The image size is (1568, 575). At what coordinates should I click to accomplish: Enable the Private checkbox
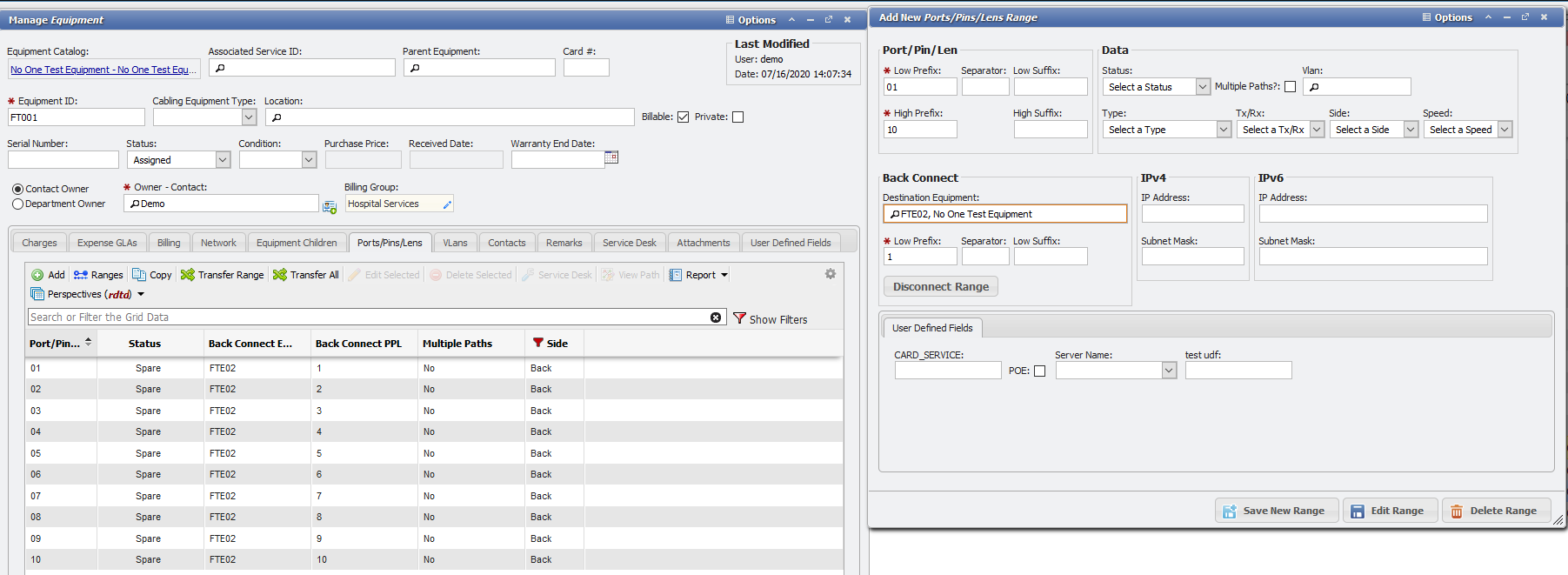pyautogui.click(x=738, y=117)
